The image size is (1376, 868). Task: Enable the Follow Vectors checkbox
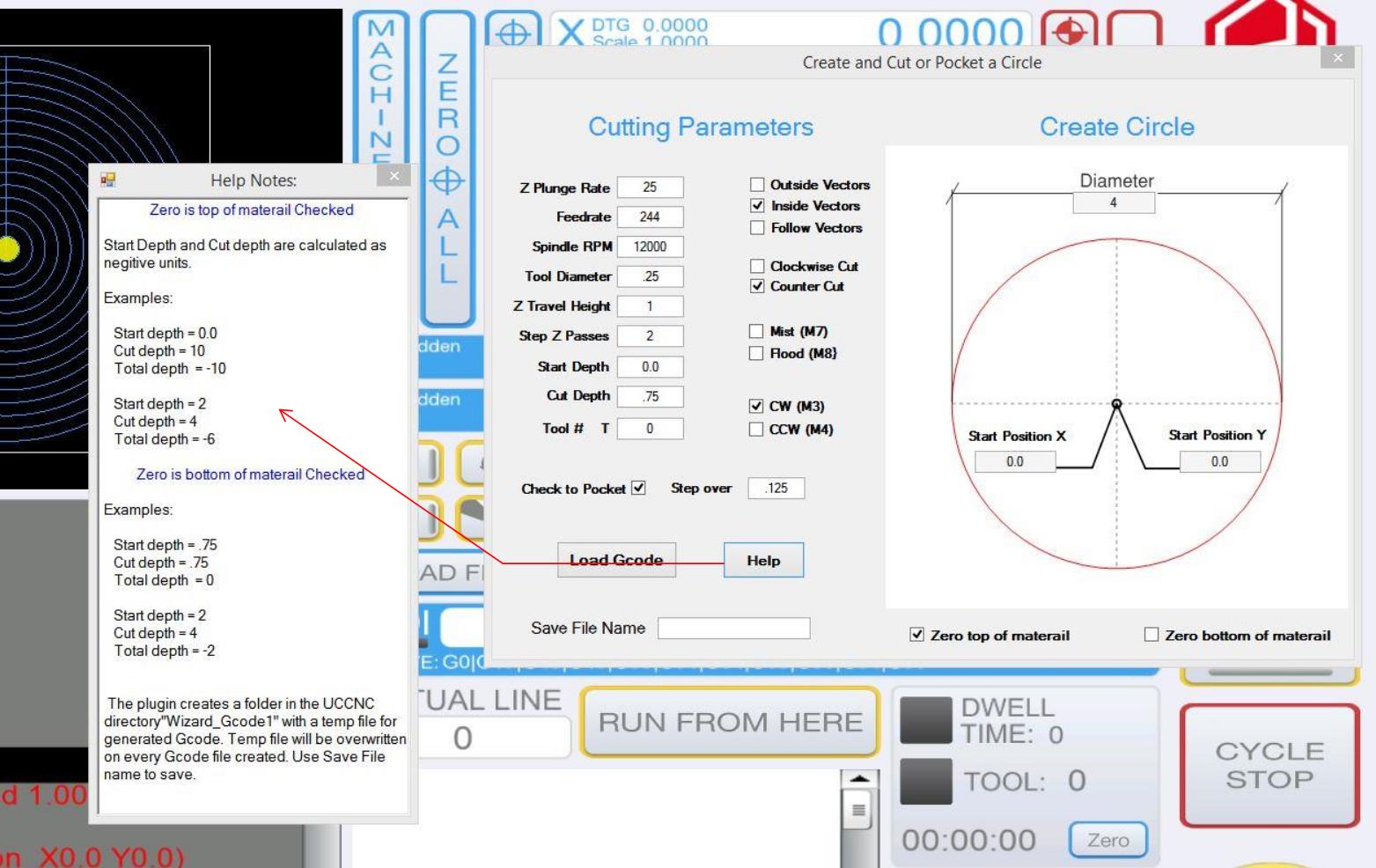coord(757,228)
